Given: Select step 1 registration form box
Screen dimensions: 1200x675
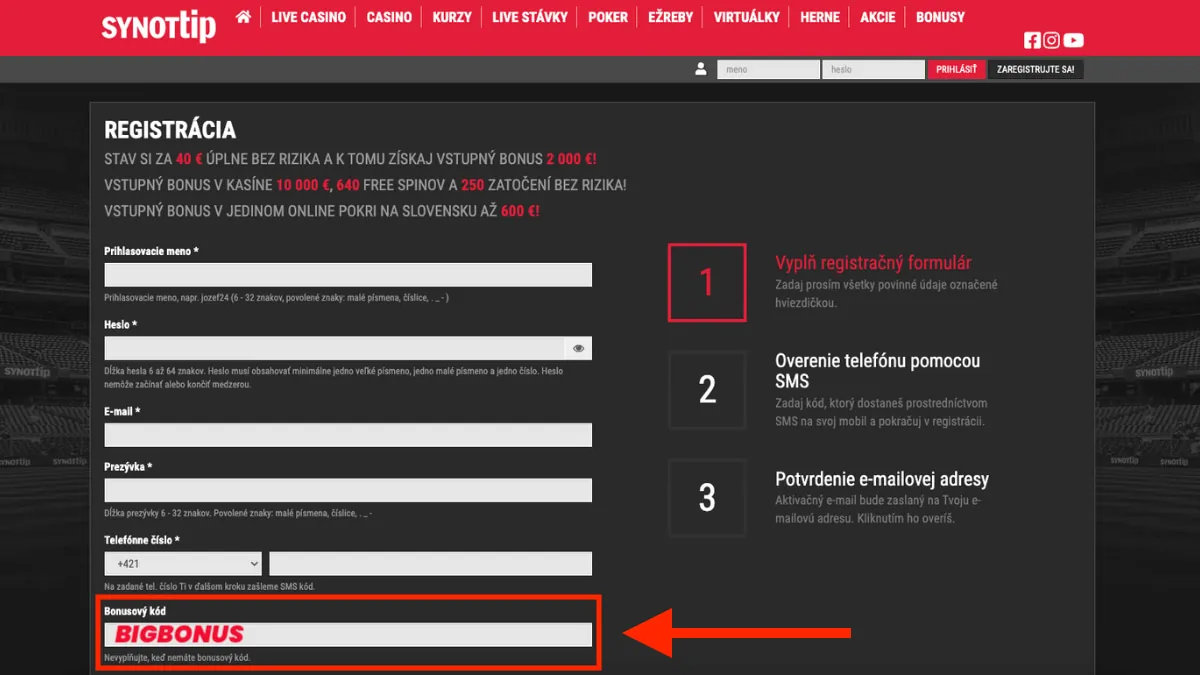Looking at the screenshot, I should [x=707, y=282].
